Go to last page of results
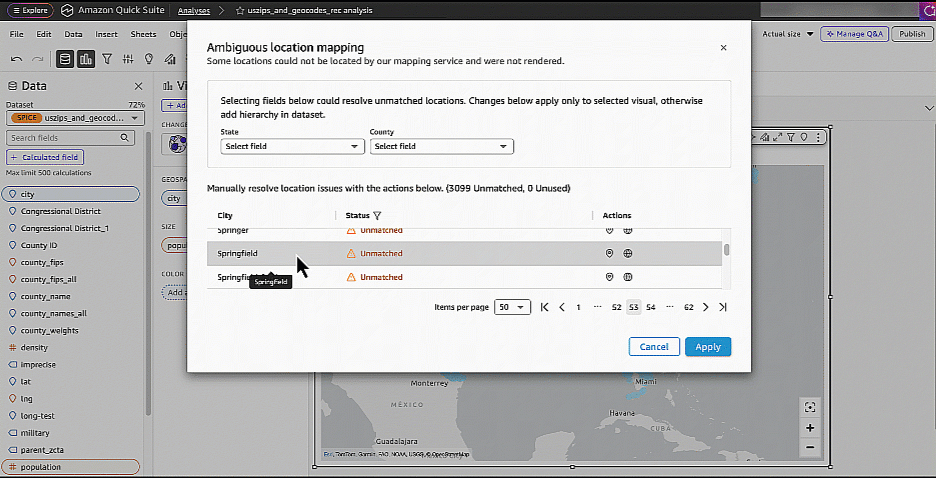This screenshot has height=478, width=936. (x=723, y=307)
